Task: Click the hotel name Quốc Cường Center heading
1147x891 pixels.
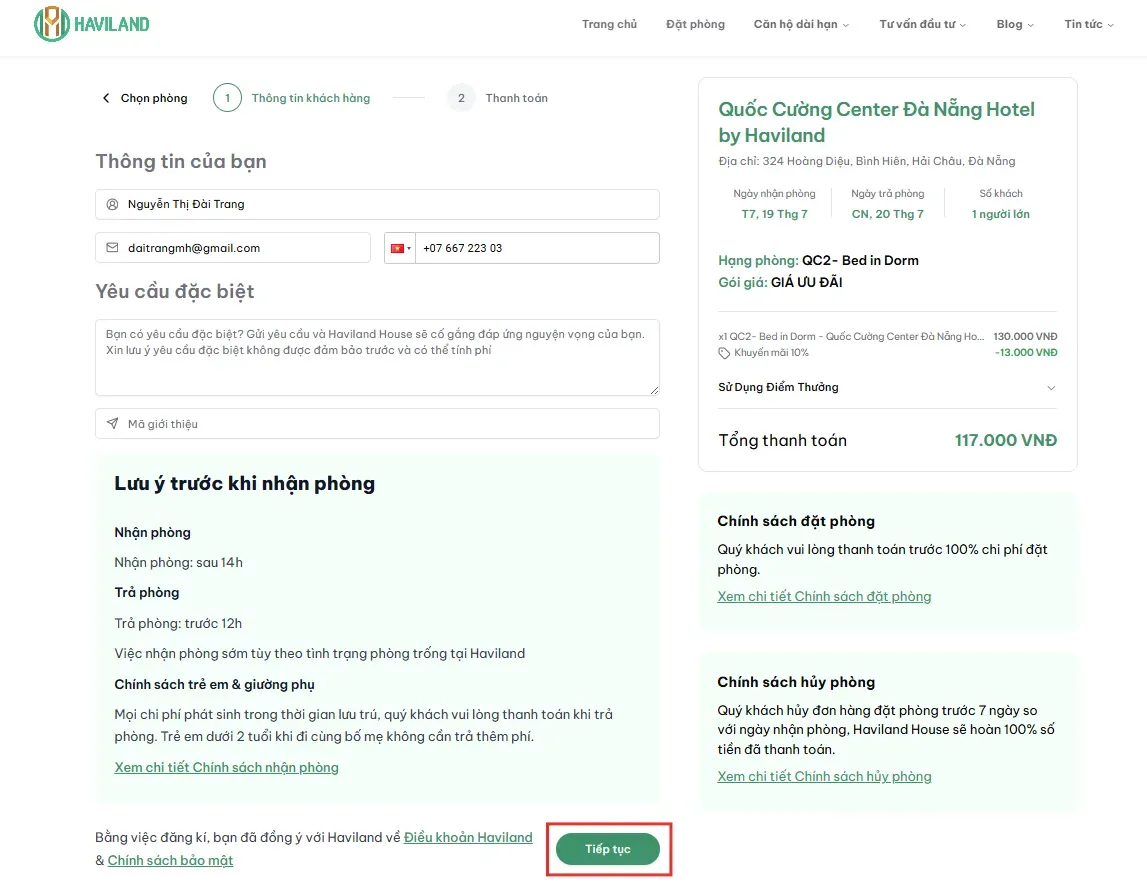Action: 876,122
